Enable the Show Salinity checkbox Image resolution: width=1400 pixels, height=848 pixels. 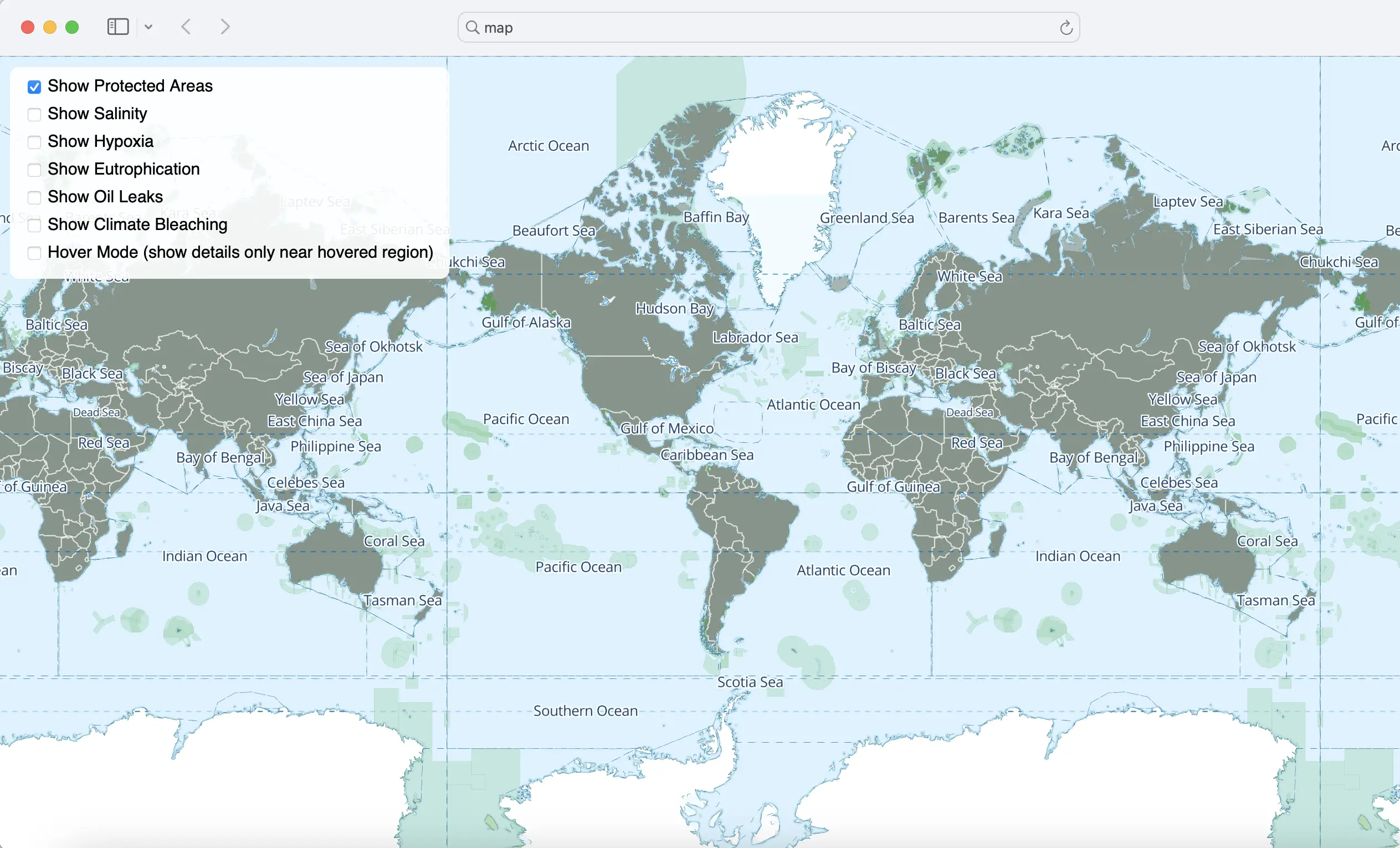point(34,114)
